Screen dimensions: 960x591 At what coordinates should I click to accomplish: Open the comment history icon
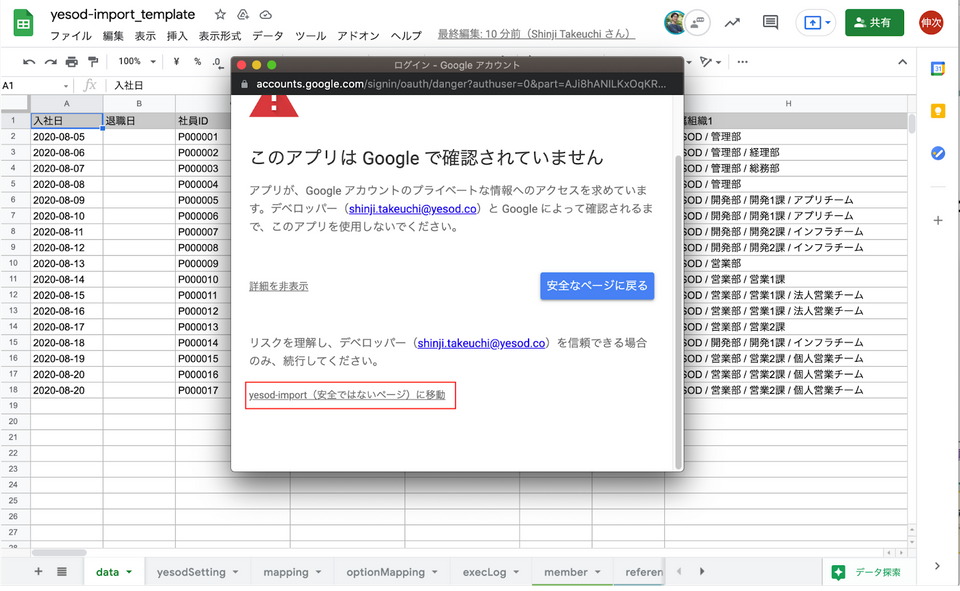(x=770, y=23)
